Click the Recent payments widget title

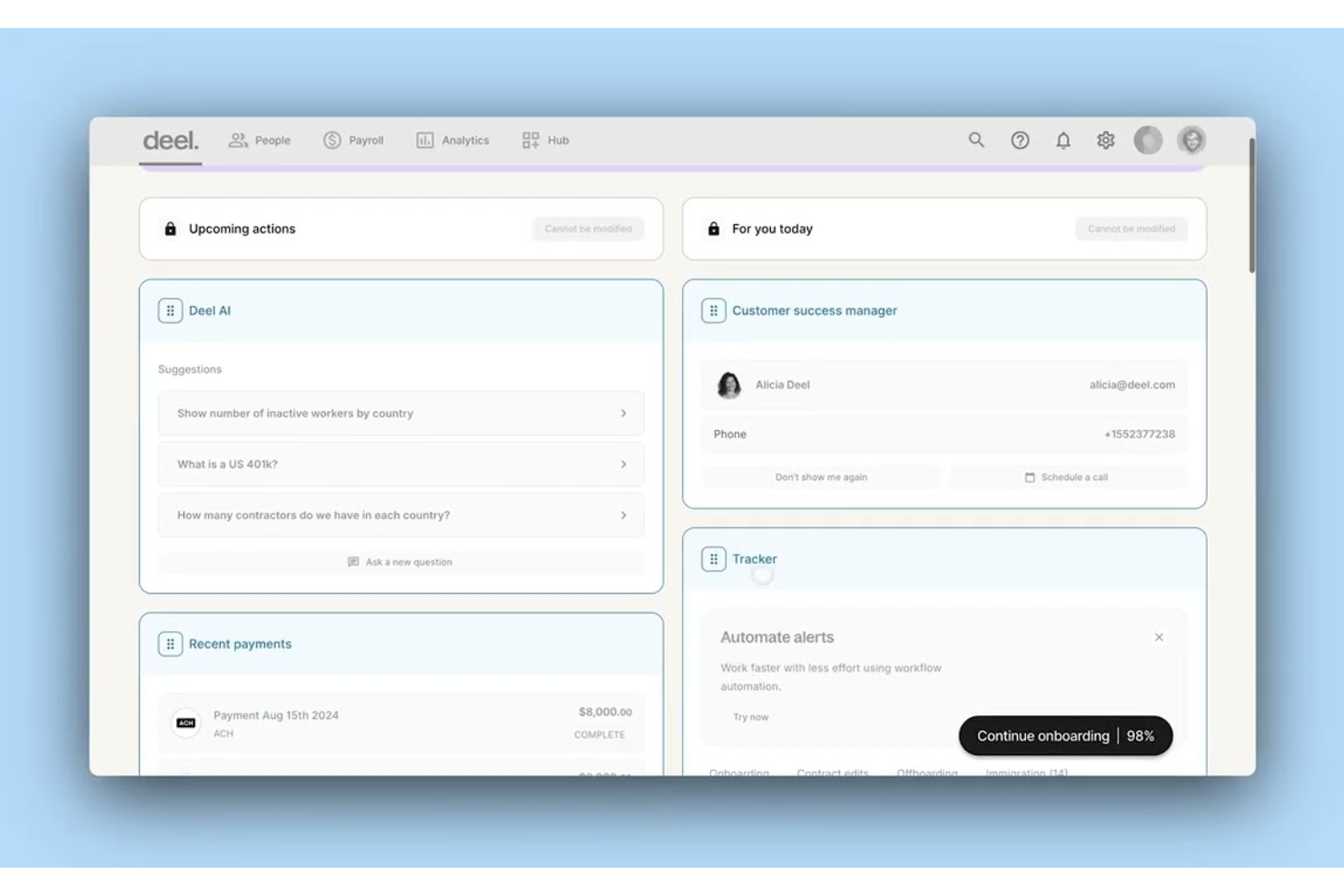tap(240, 644)
